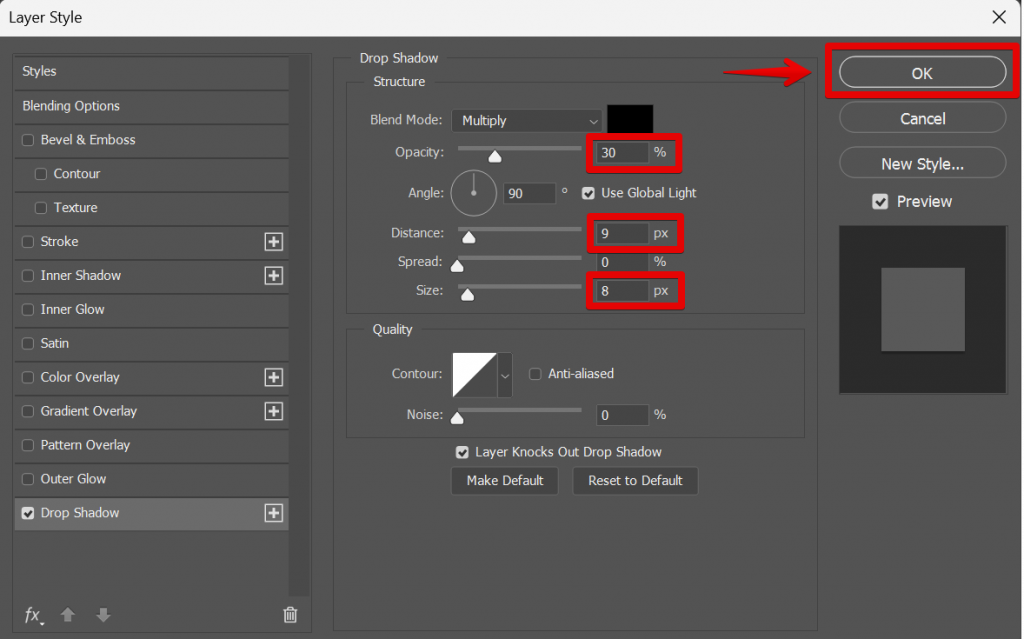Image resolution: width=1024 pixels, height=639 pixels.
Task: Click the up arrow to move effect up
Action: point(68,615)
